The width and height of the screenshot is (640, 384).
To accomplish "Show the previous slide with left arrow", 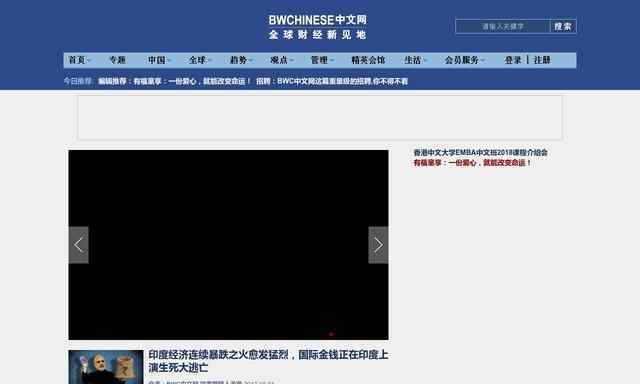I will (x=78, y=245).
